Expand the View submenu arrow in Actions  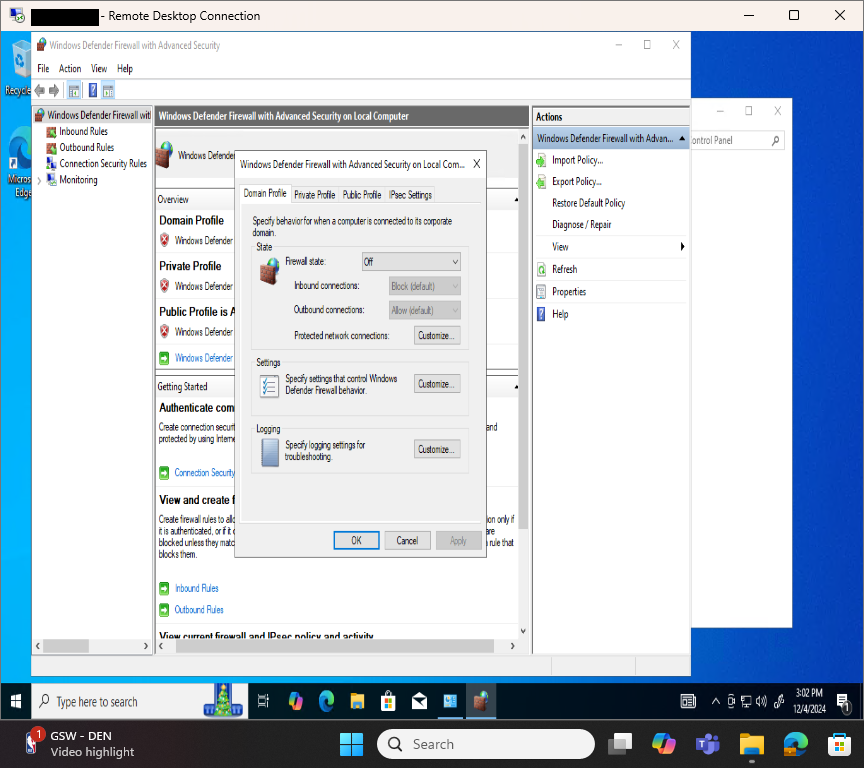682,247
